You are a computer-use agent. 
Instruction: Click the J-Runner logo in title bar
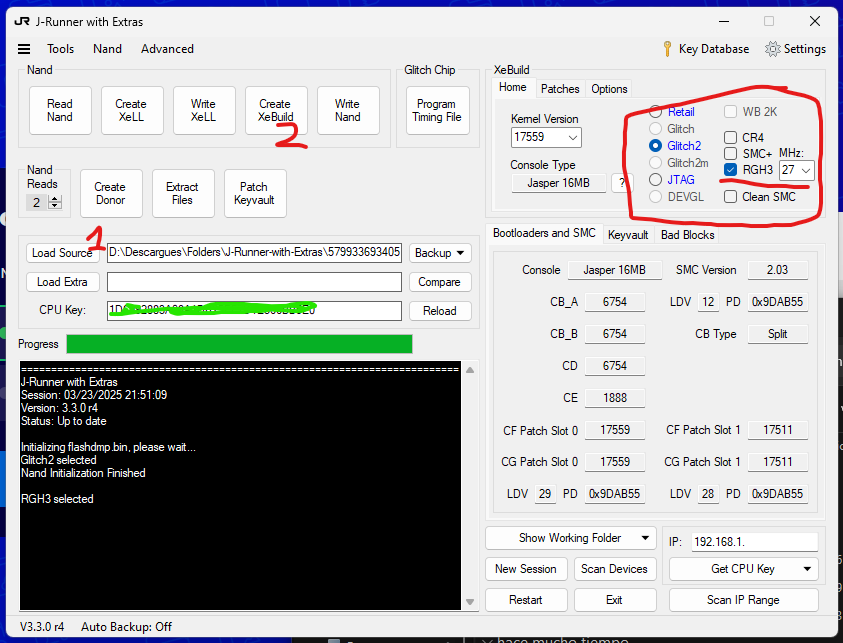coord(22,22)
